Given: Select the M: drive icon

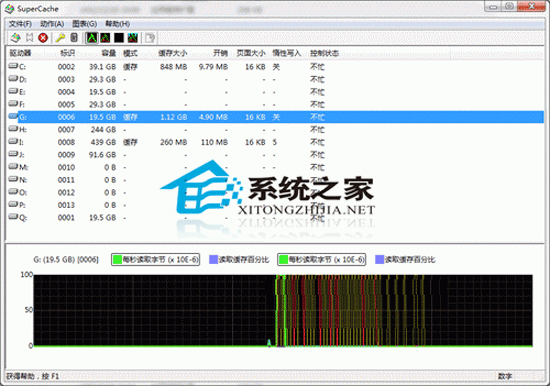Looking at the screenshot, I should pos(13,167).
